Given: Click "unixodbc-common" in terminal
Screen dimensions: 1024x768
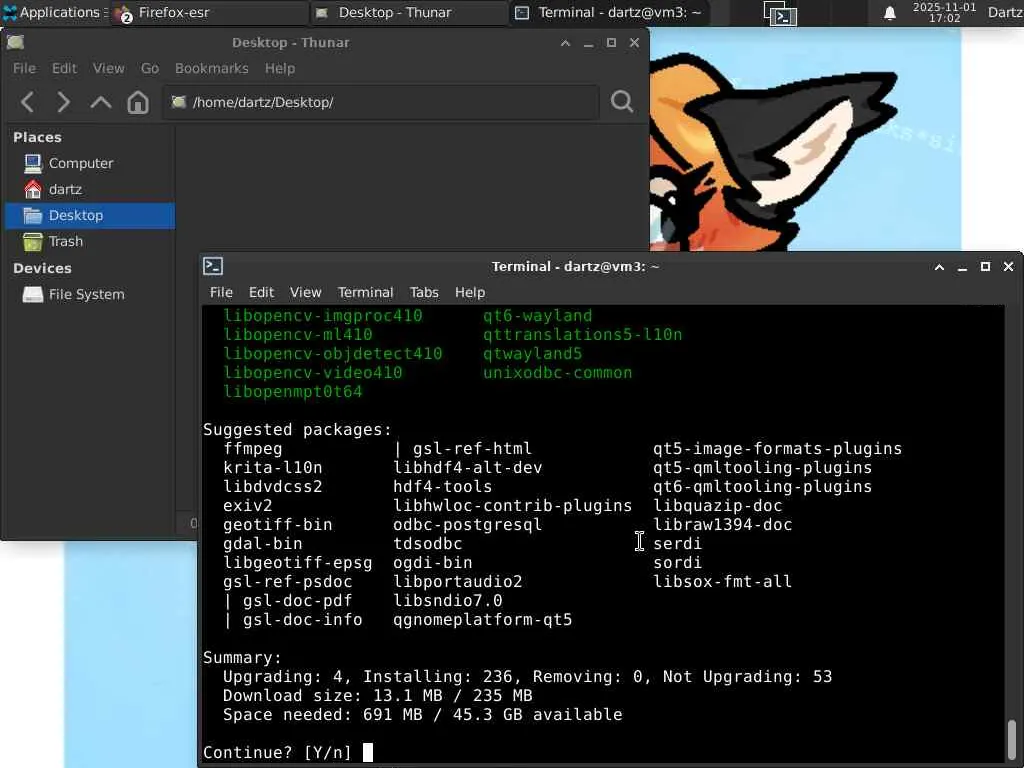Looking at the screenshot, I should 558,373.
